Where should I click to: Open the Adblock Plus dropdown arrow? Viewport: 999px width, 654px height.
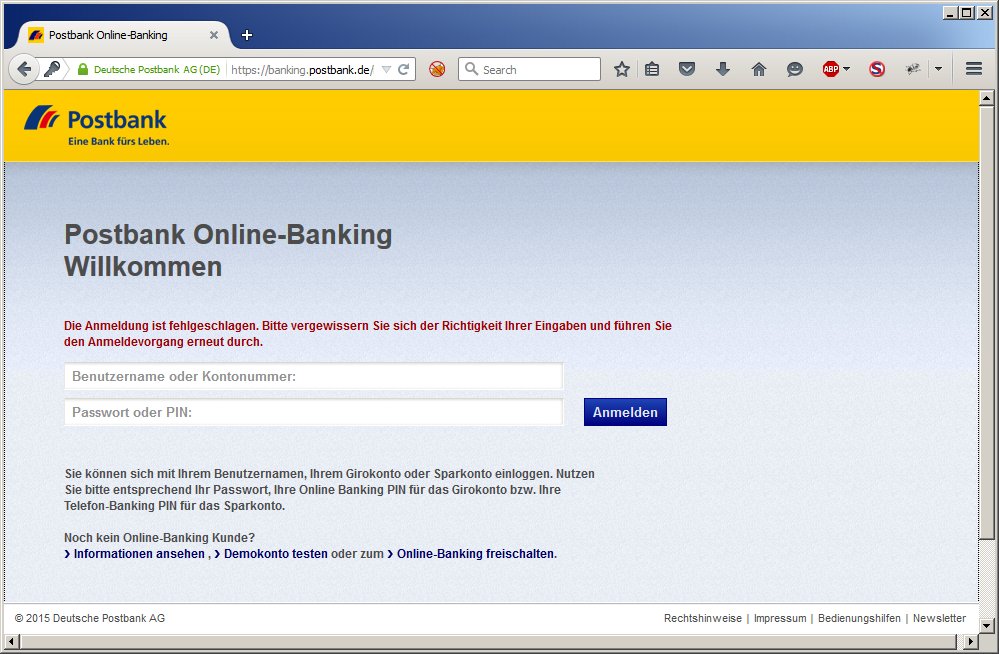point(847,69)
